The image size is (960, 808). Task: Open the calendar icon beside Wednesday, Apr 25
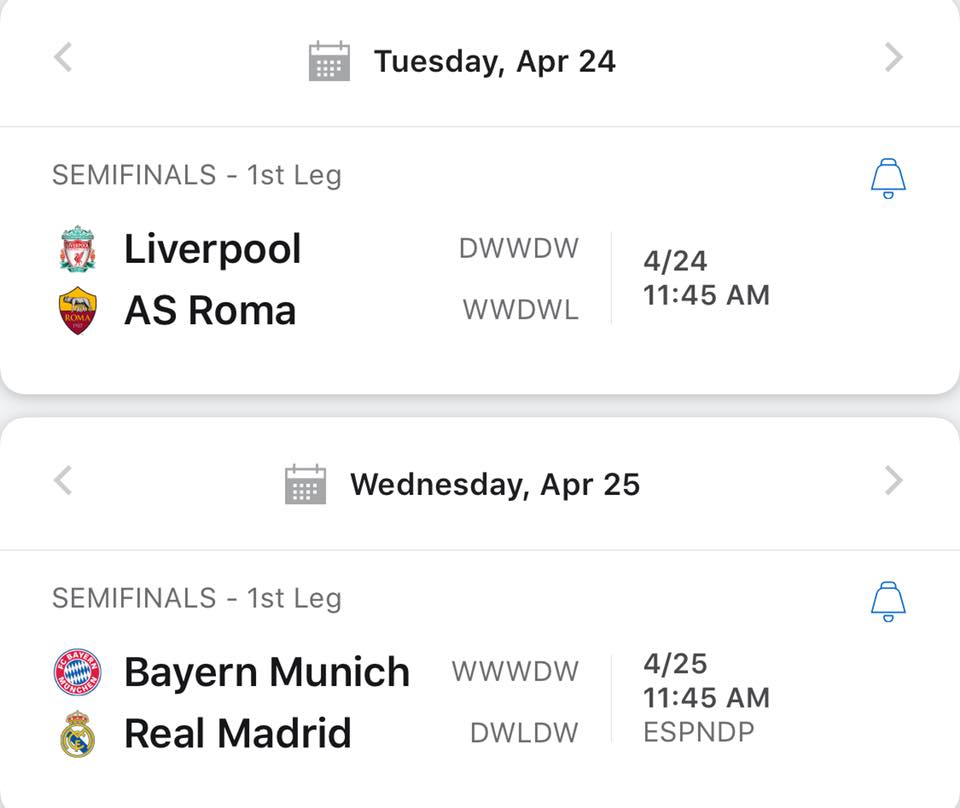306,484
